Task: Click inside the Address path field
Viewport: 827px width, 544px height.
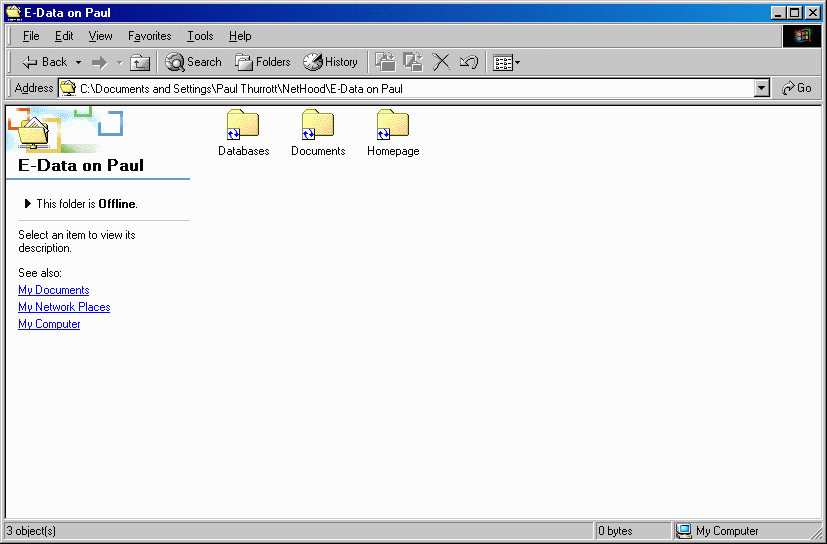Action: (400, 88)
